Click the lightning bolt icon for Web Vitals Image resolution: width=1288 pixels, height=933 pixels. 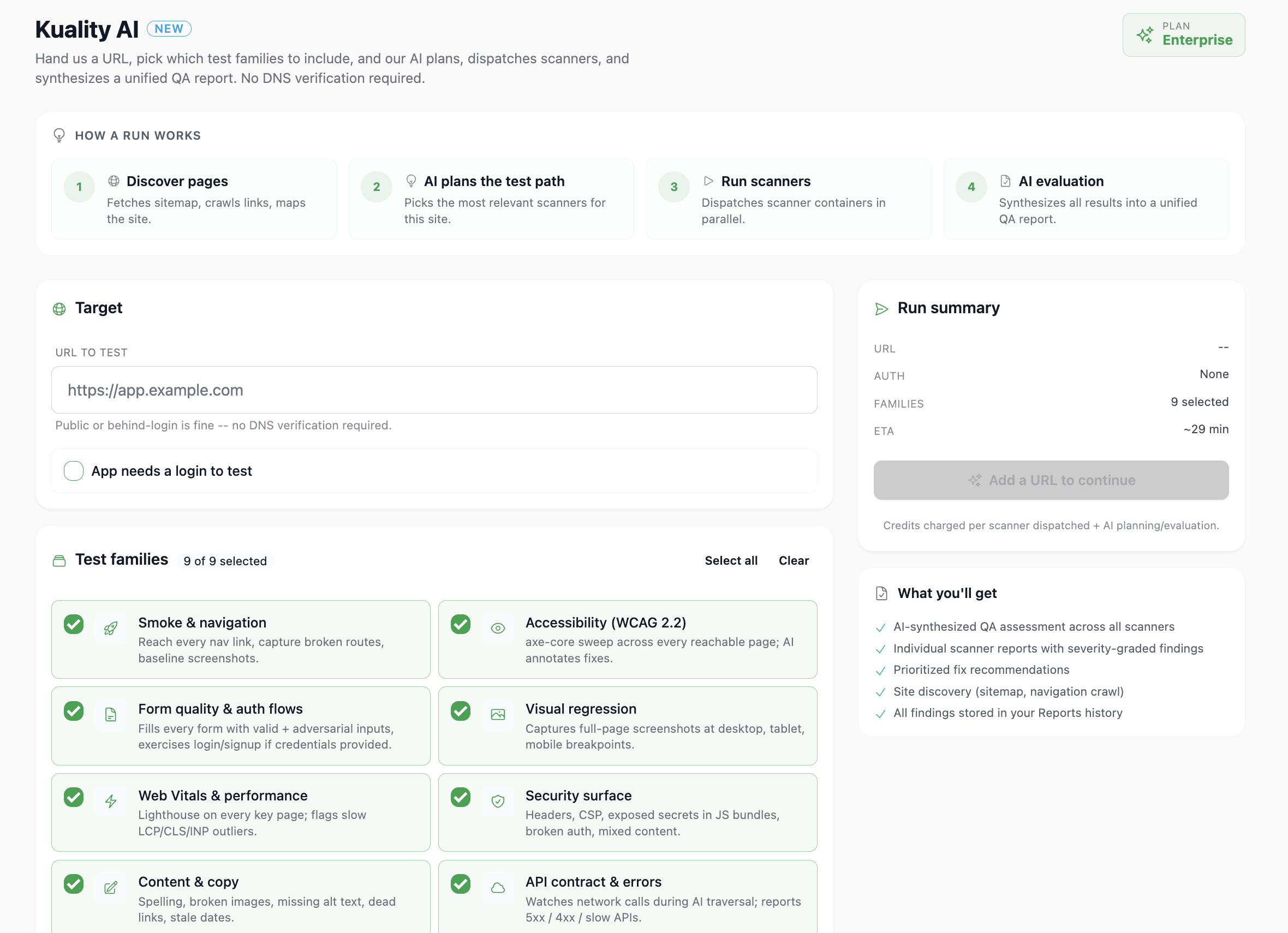[111, 800]
